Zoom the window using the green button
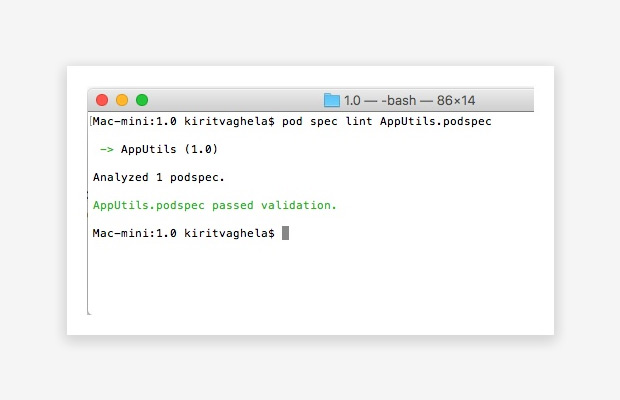Viewport: 620px width, 400px height. (x=142, y=100)
